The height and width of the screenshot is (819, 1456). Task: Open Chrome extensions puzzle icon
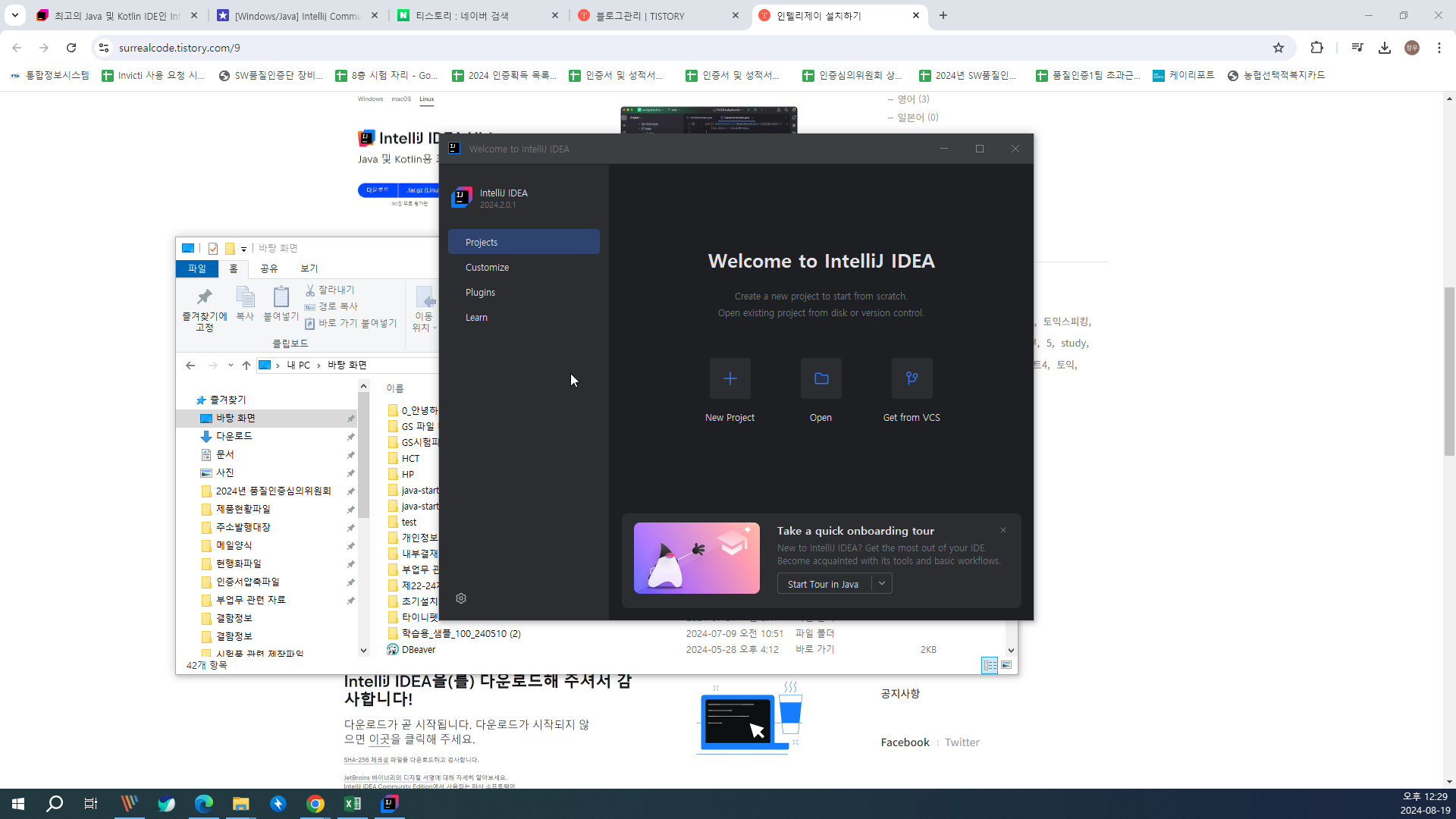1316,48
